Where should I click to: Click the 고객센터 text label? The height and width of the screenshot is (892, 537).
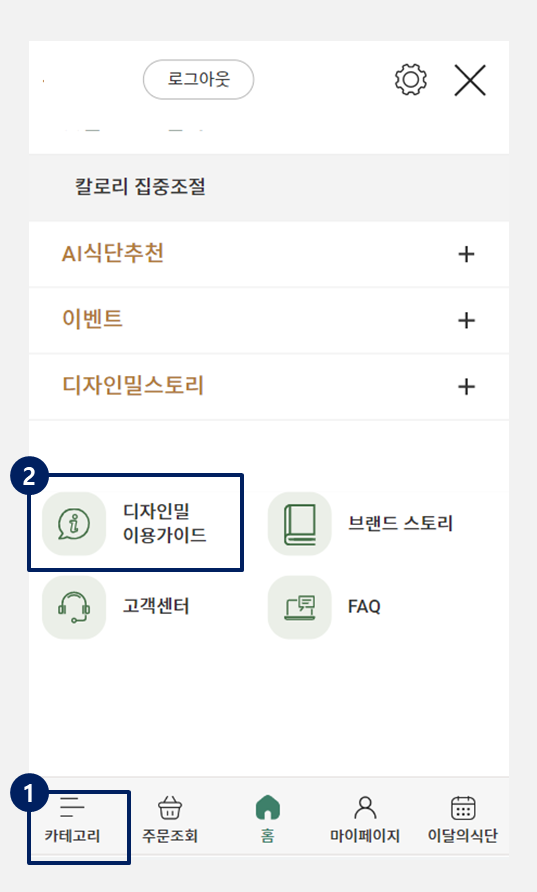(155, 606)
